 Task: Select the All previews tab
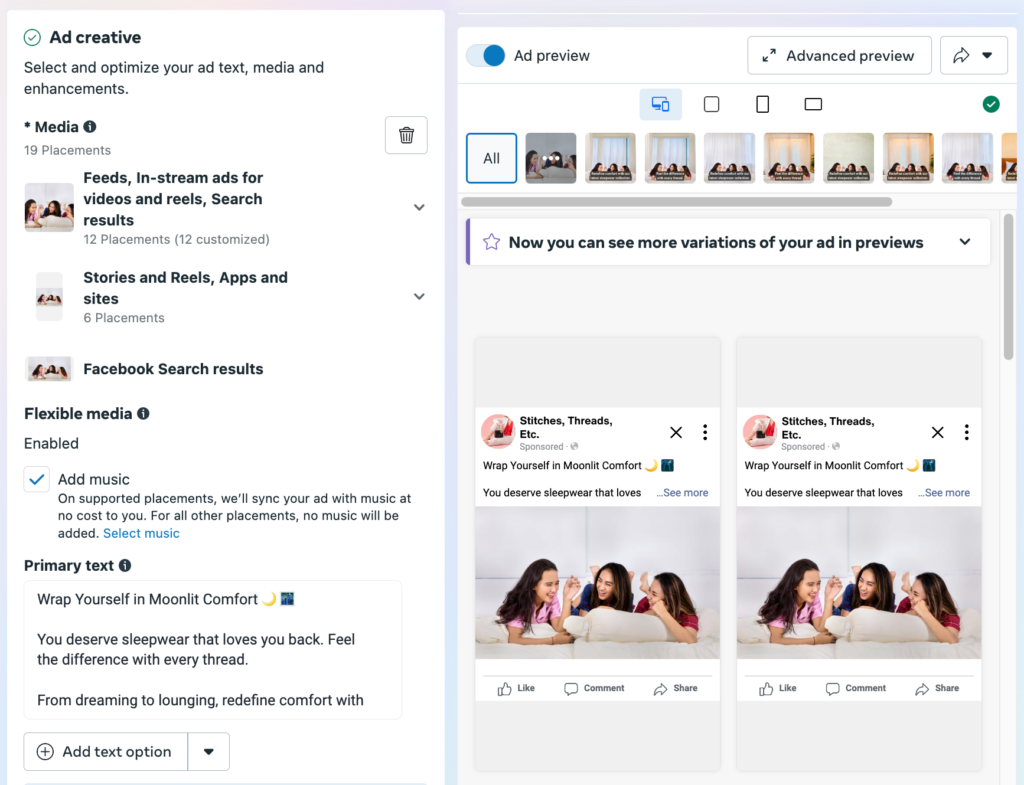(x=491, y=158)
